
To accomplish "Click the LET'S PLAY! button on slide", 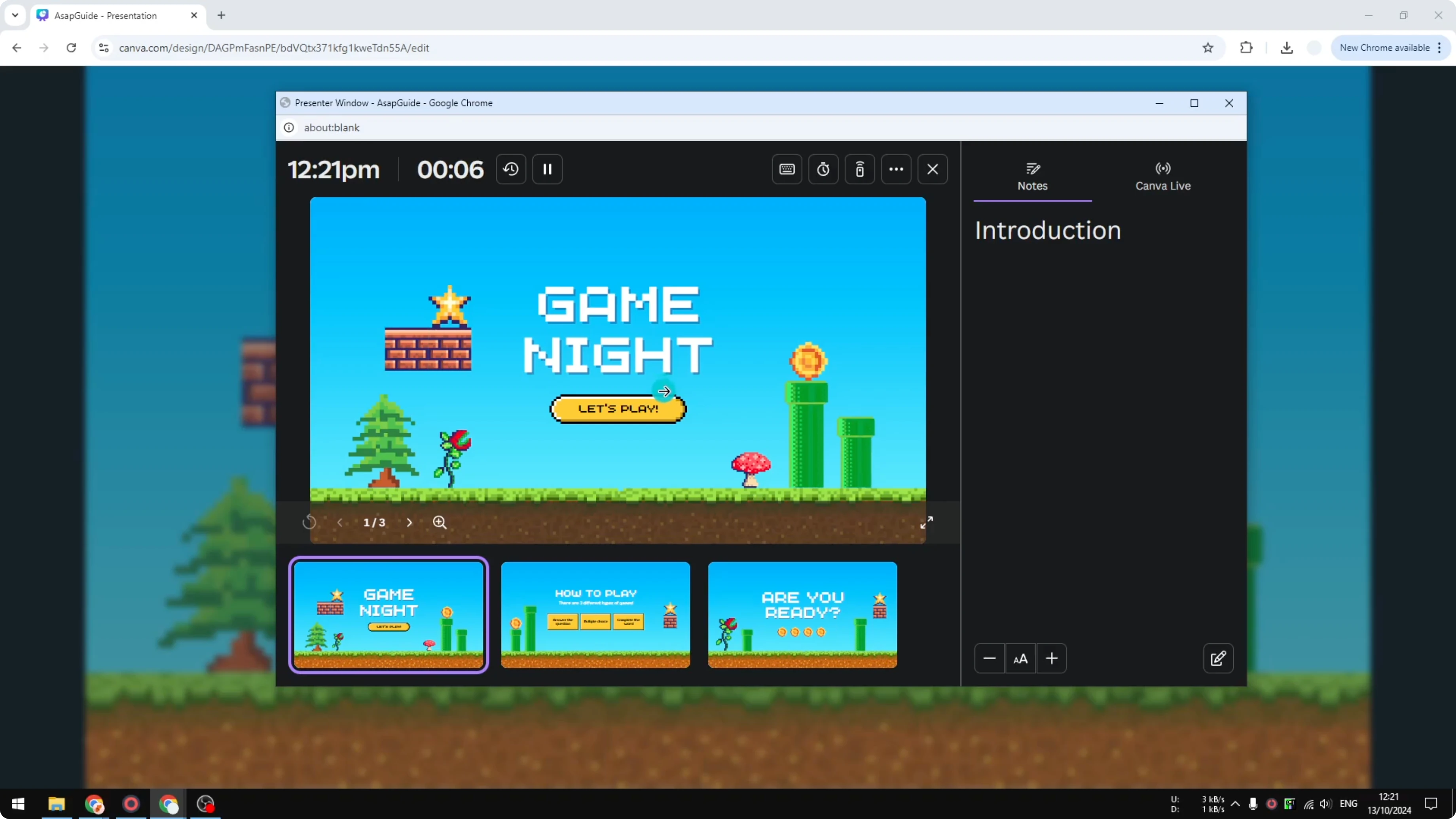I will coord(618,409).
